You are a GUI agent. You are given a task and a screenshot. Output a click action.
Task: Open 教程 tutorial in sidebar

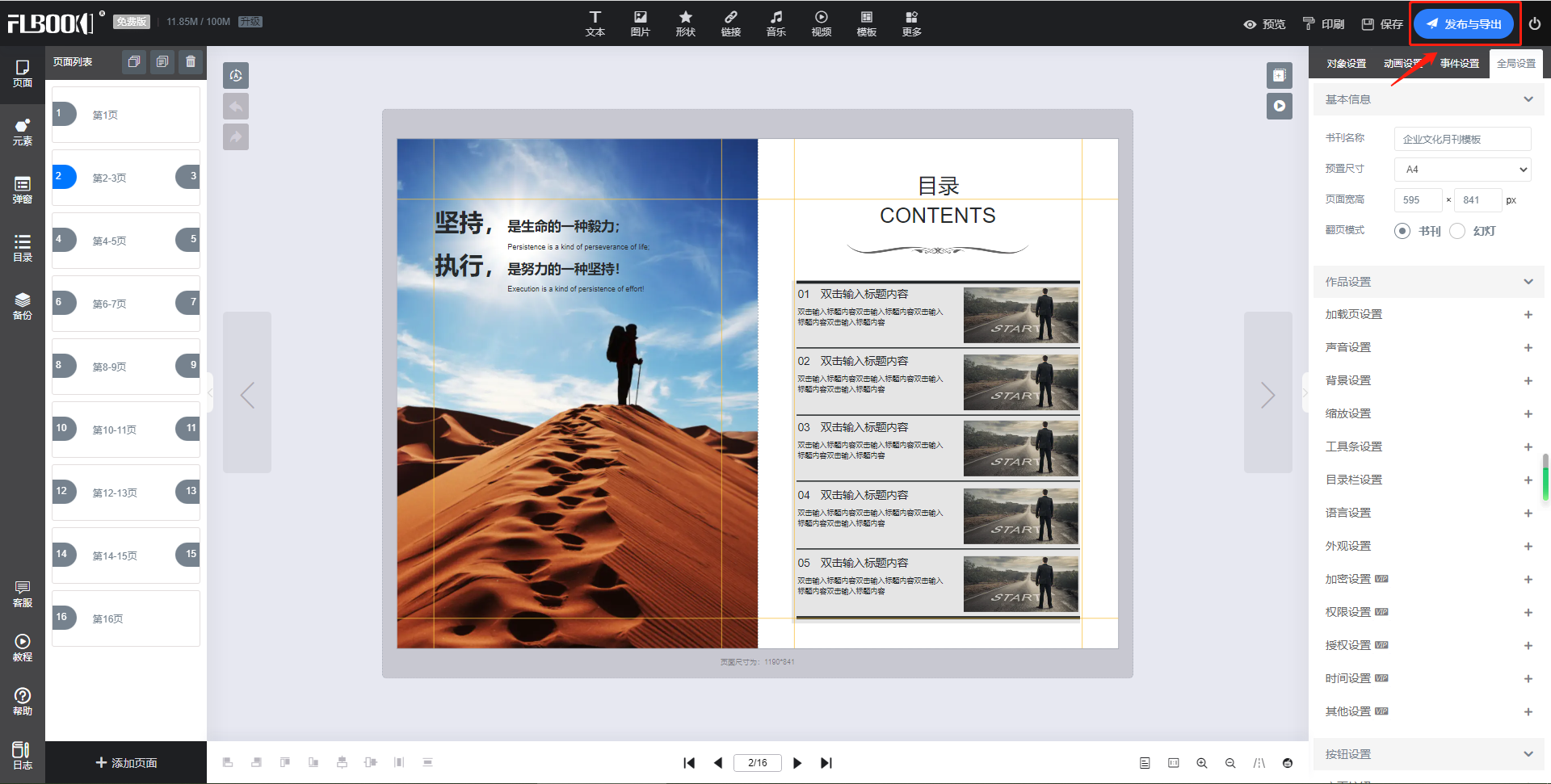23,648
